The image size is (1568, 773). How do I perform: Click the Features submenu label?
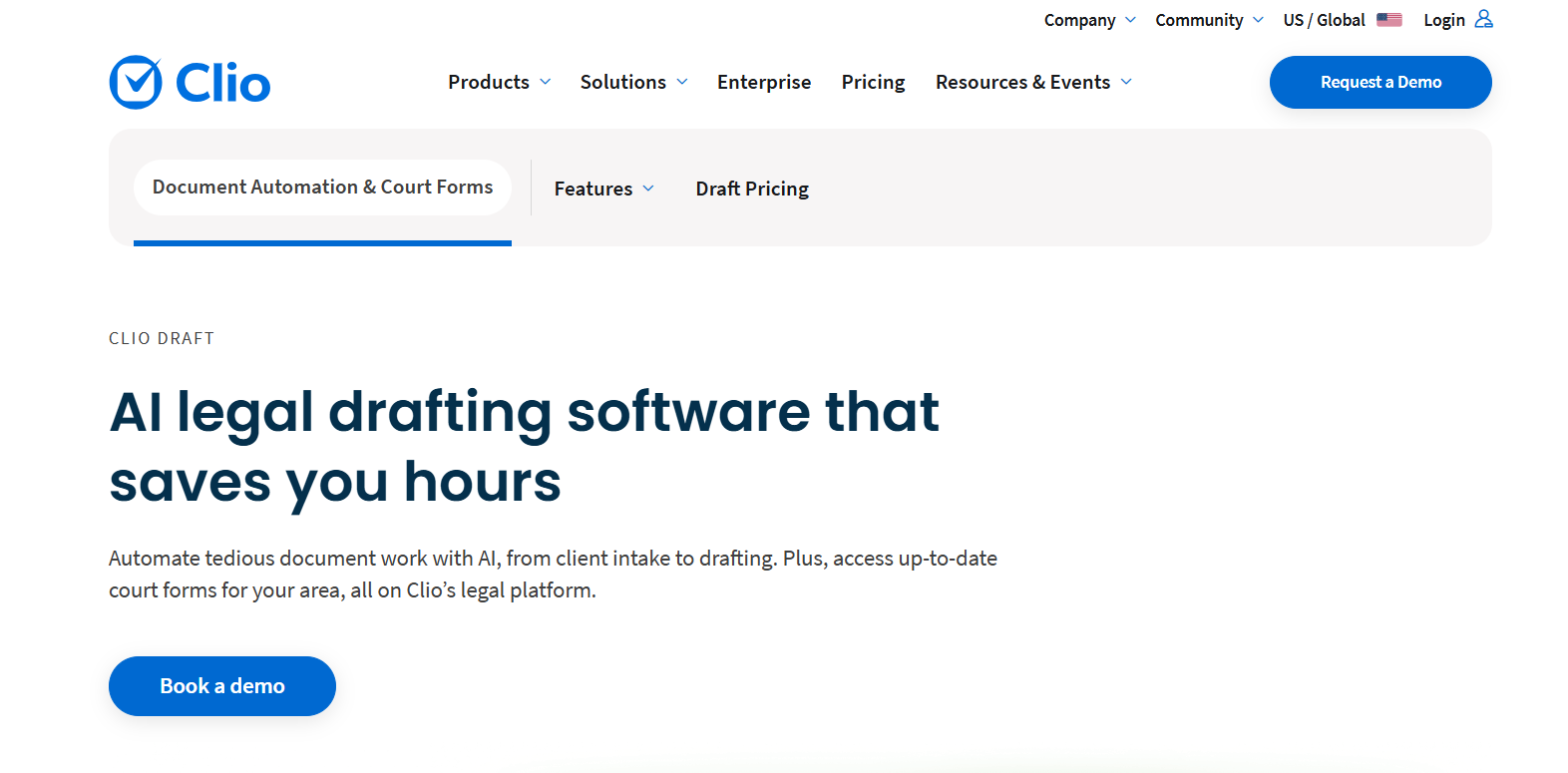pos(593,189)
